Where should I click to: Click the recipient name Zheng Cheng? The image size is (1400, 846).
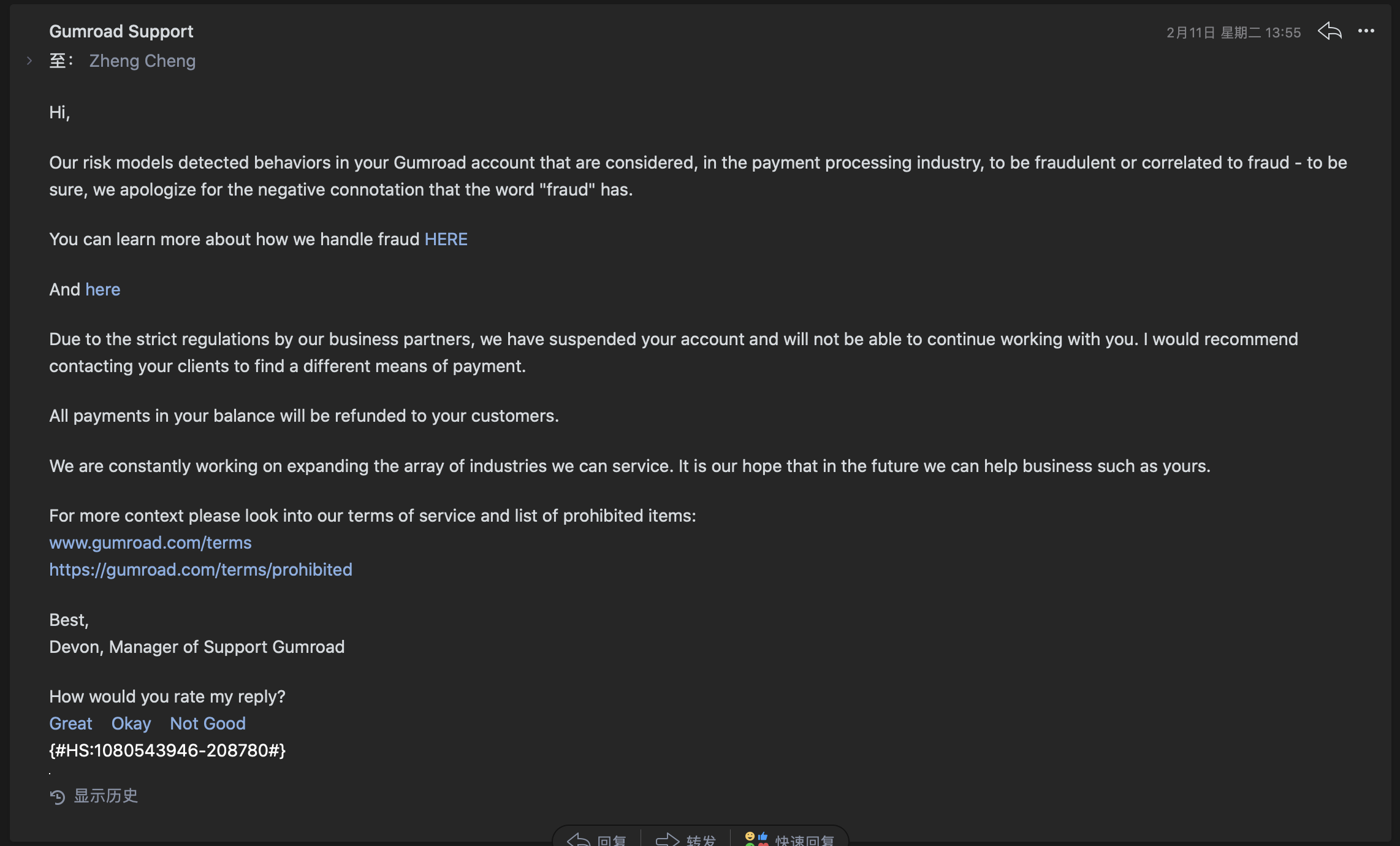(142, 61)
